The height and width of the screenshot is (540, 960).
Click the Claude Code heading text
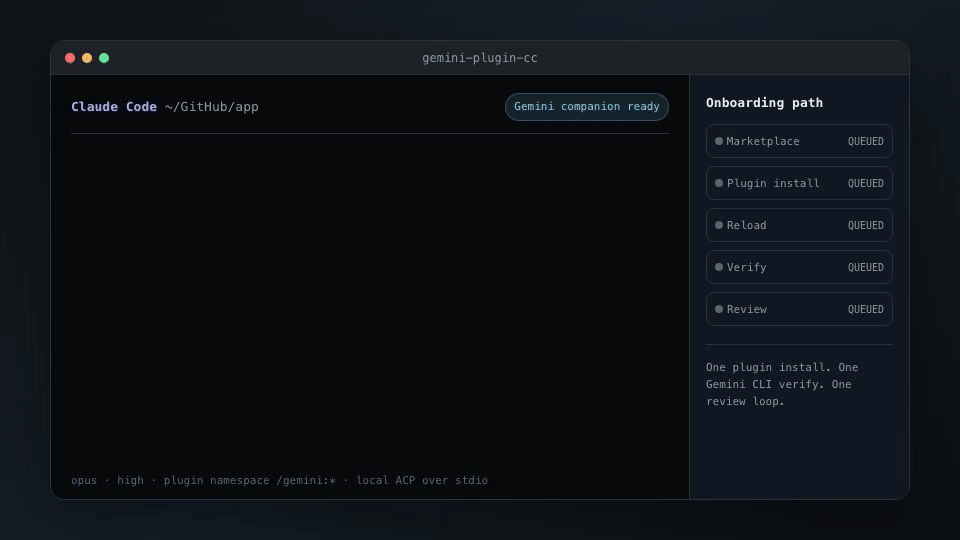[114, 107]
